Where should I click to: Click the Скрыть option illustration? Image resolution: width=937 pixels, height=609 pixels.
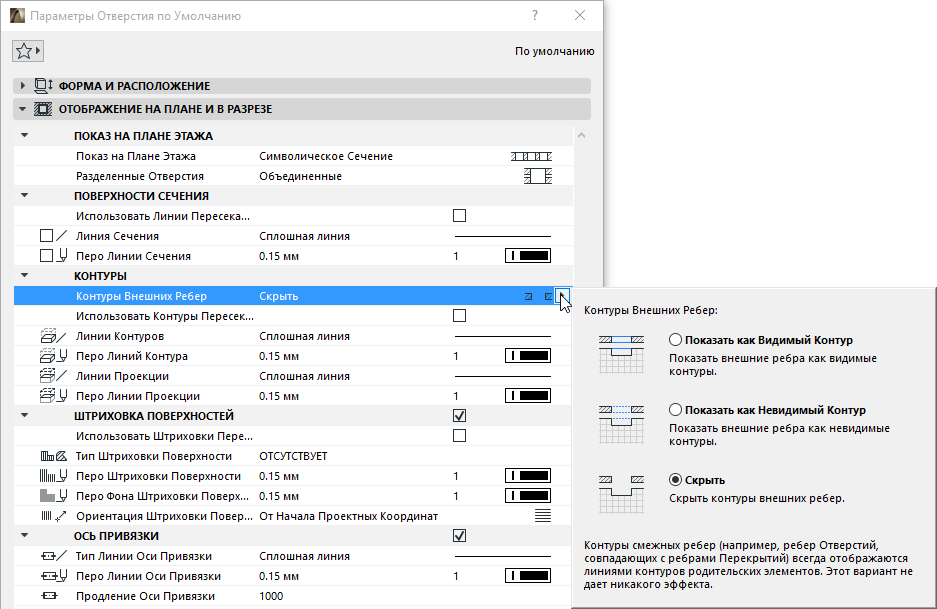(621, 494)
